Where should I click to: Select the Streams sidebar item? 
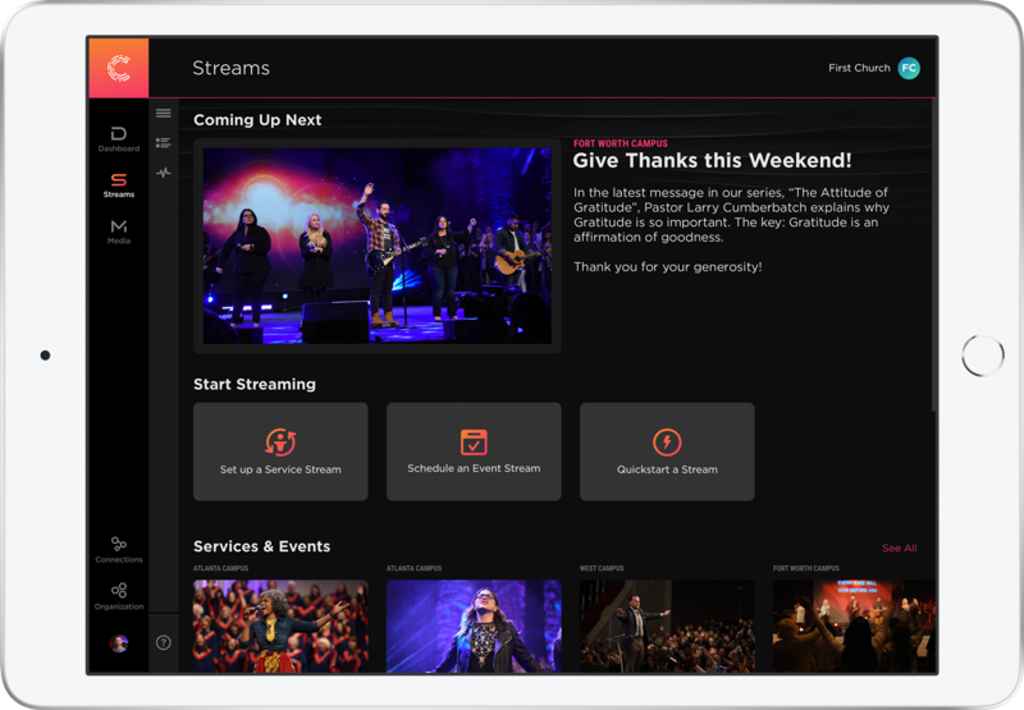118,186
